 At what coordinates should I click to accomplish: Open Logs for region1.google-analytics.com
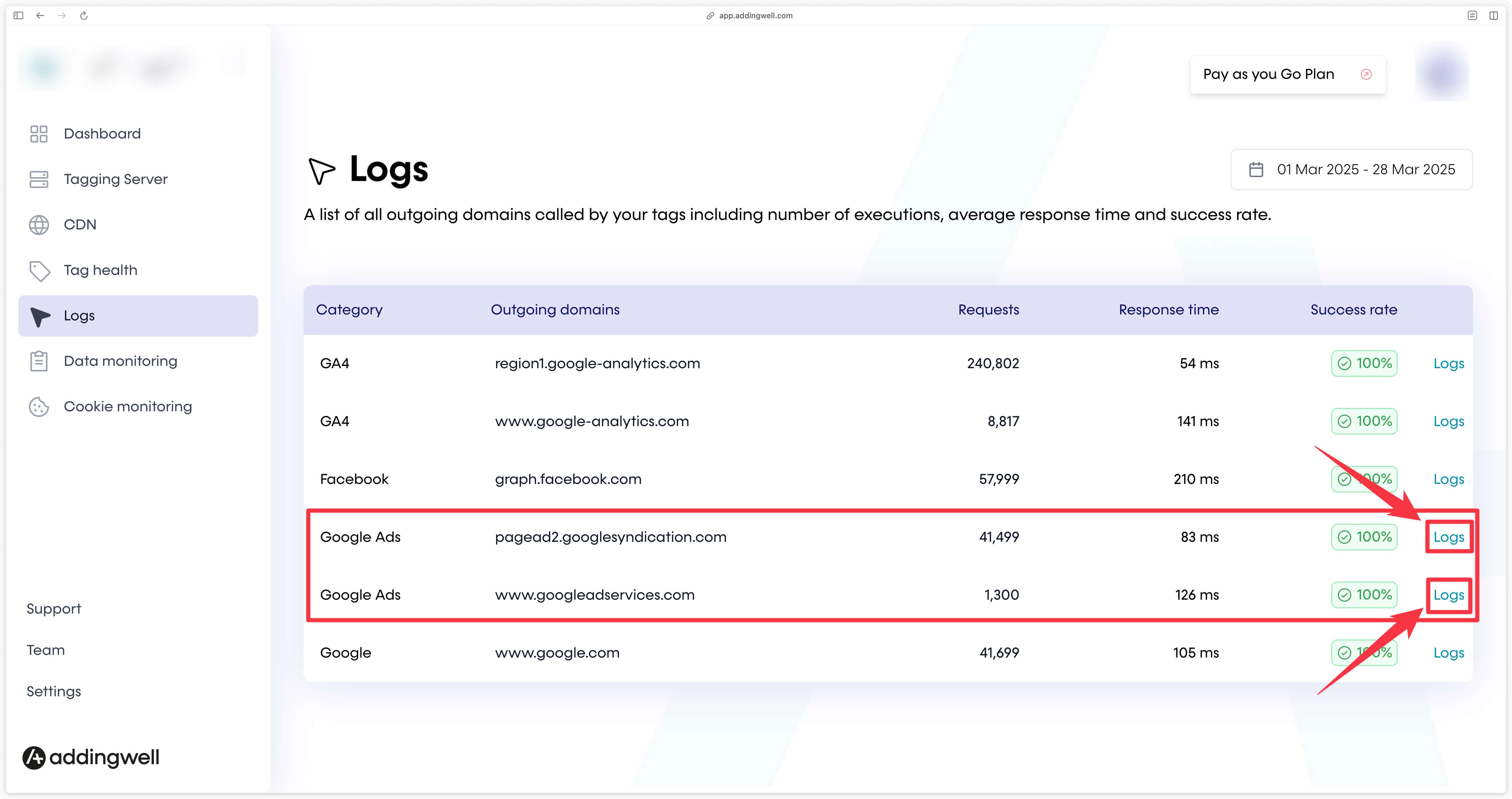(1448, 363)
